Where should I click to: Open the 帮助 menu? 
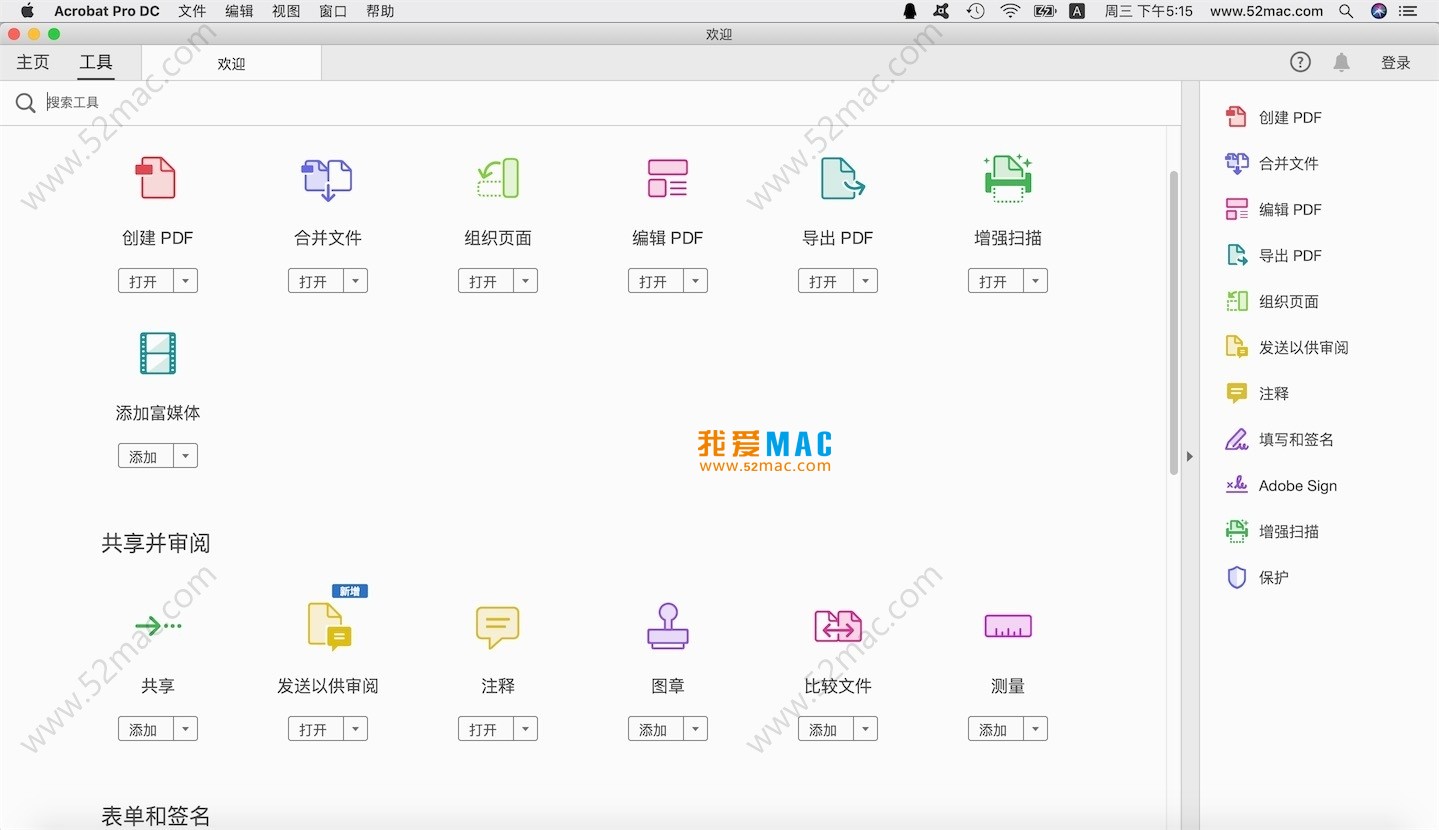click(x=380, y=11)
